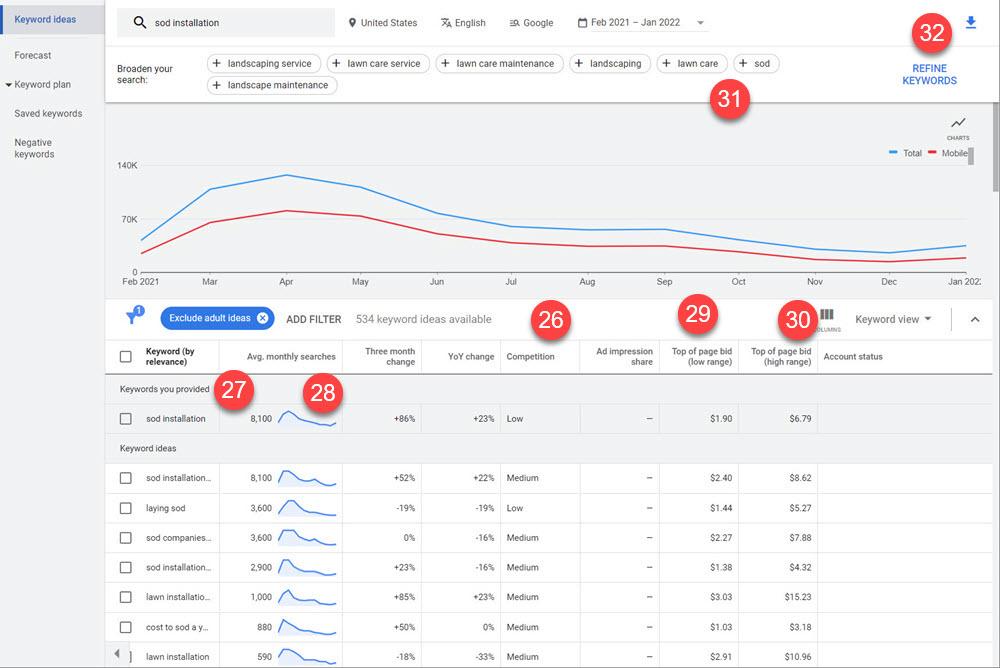Viewport: 1000px width, 668px height.
Task: Check the 'lawn installatio...' row with 1,000 searches
Action: pos(126,597)
